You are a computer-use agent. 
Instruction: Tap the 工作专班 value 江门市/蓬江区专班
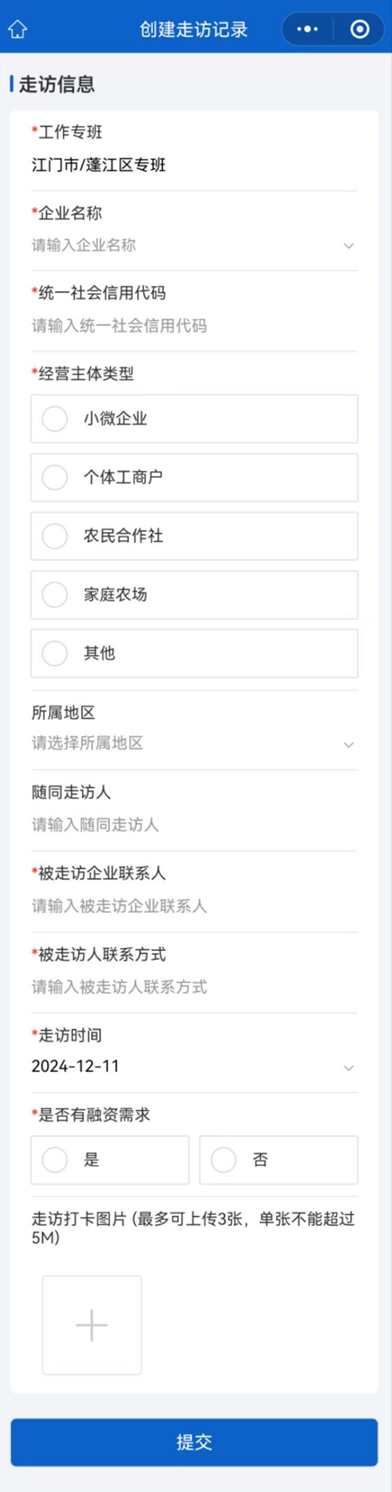tap(98, 164)
